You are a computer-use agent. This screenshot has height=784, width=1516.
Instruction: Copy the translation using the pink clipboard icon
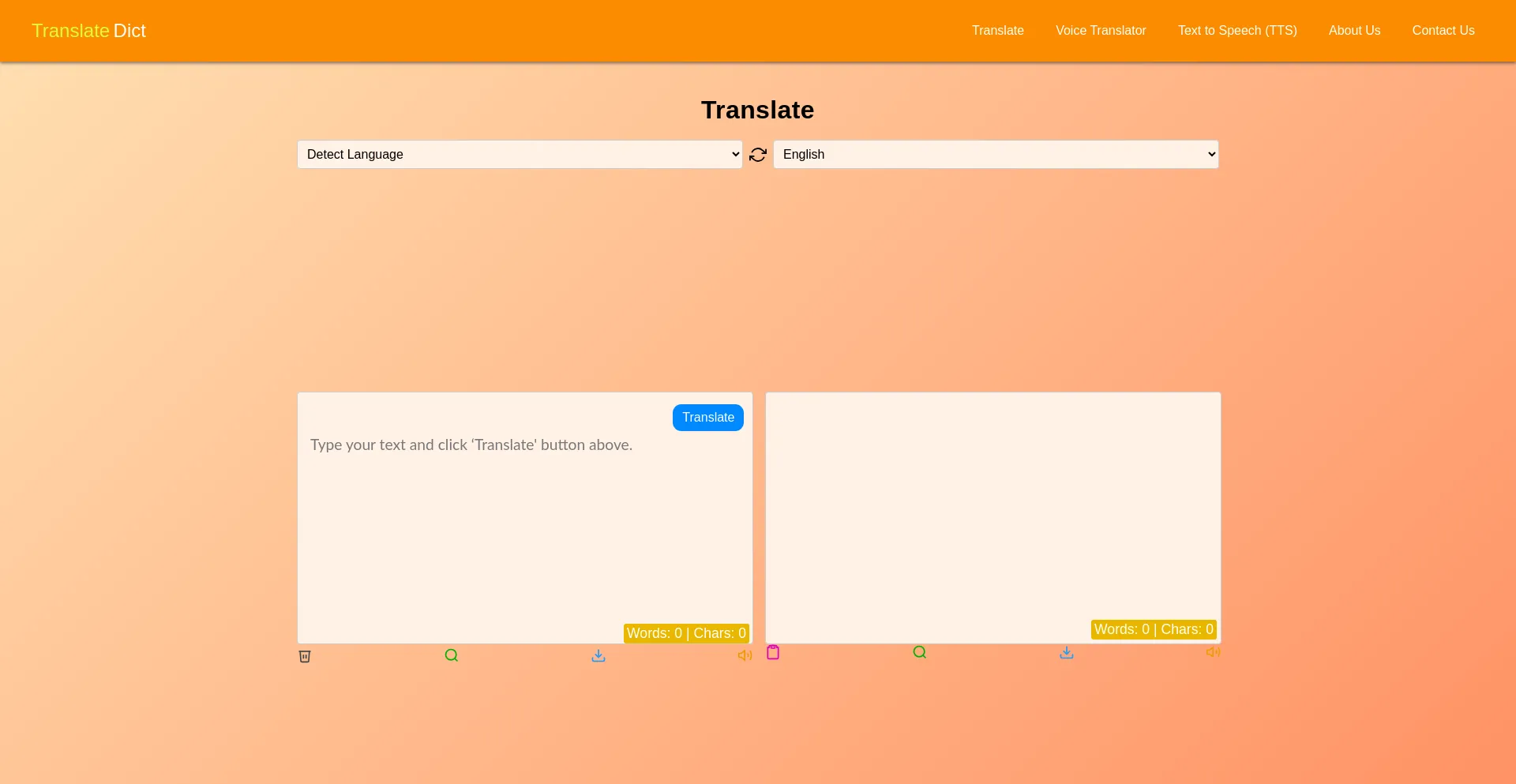pyautogui.click(x=773, y=652)
